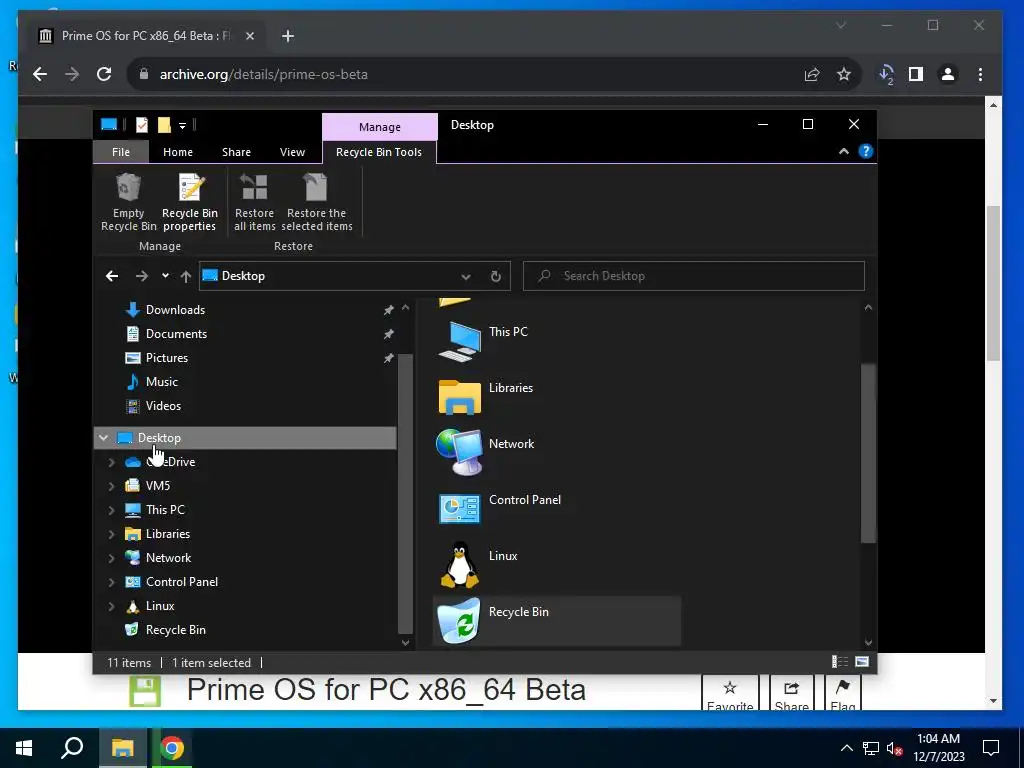Screen dimensions: 1024x768
Task: Click the Explorer help question mark icon
Action: [865, 152]
